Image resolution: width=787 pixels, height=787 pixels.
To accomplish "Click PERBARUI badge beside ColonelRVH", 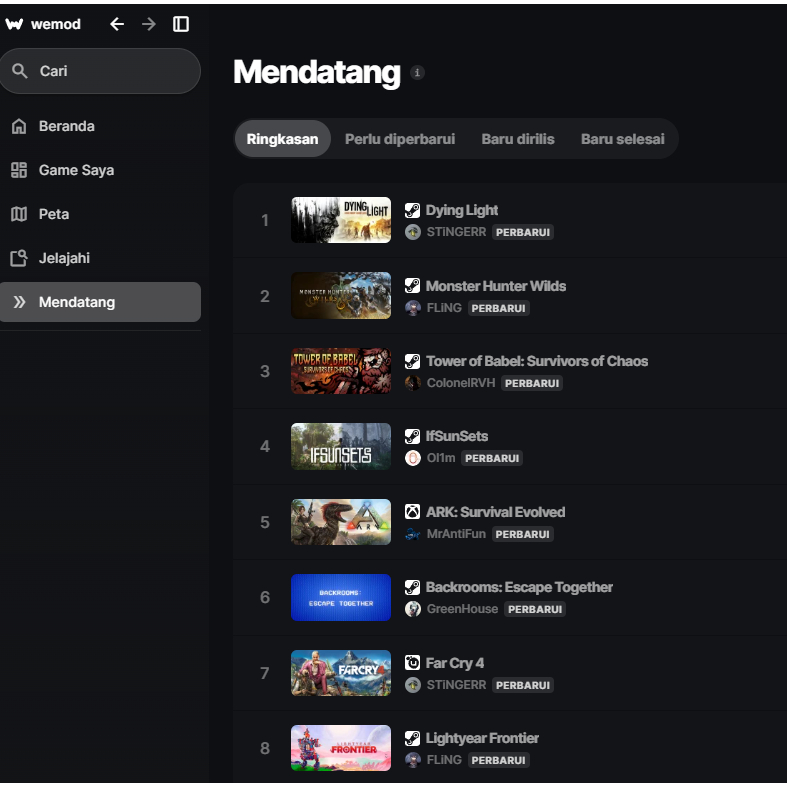I will pos(532,383).
